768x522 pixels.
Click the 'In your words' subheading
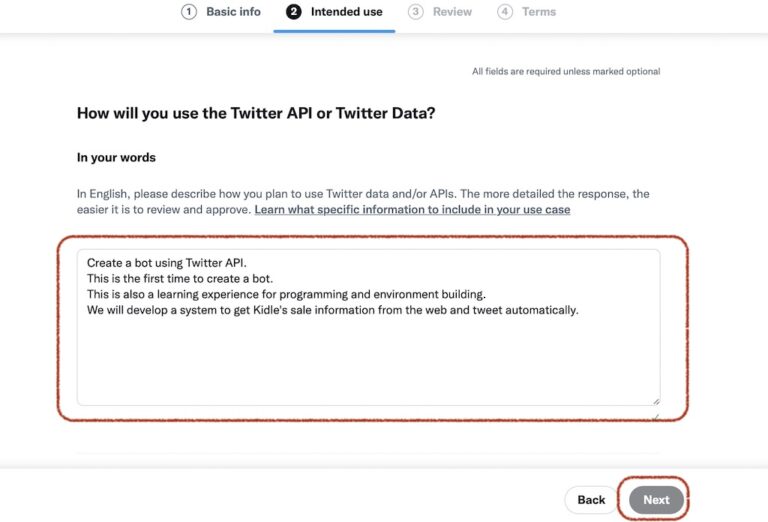(x=116, y=158)
